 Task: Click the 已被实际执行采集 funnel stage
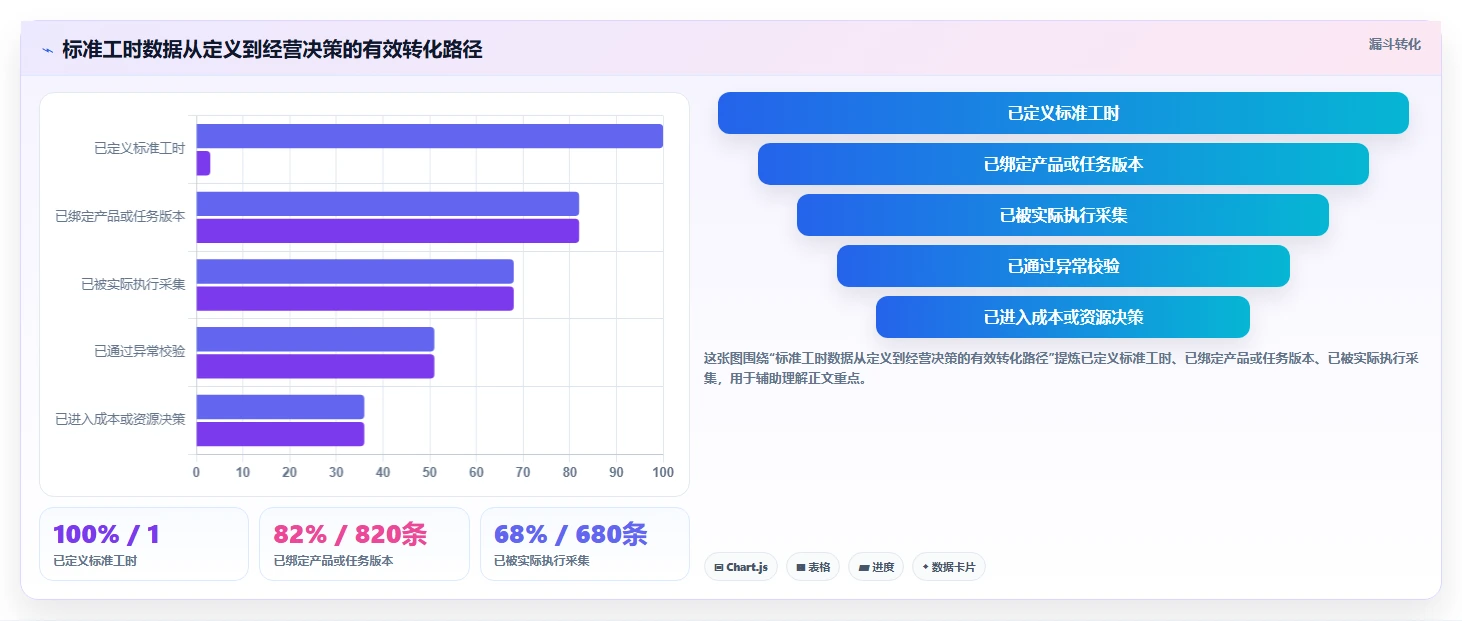coord(1063,215)
